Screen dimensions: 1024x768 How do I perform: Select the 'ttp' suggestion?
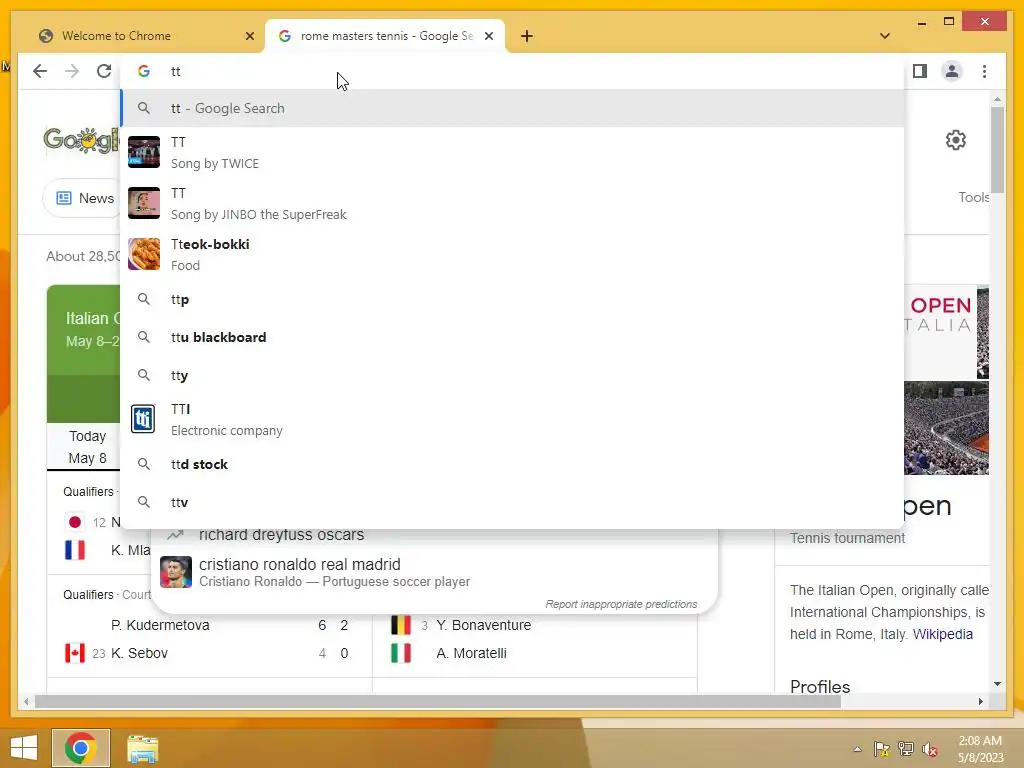coord(512,299)
